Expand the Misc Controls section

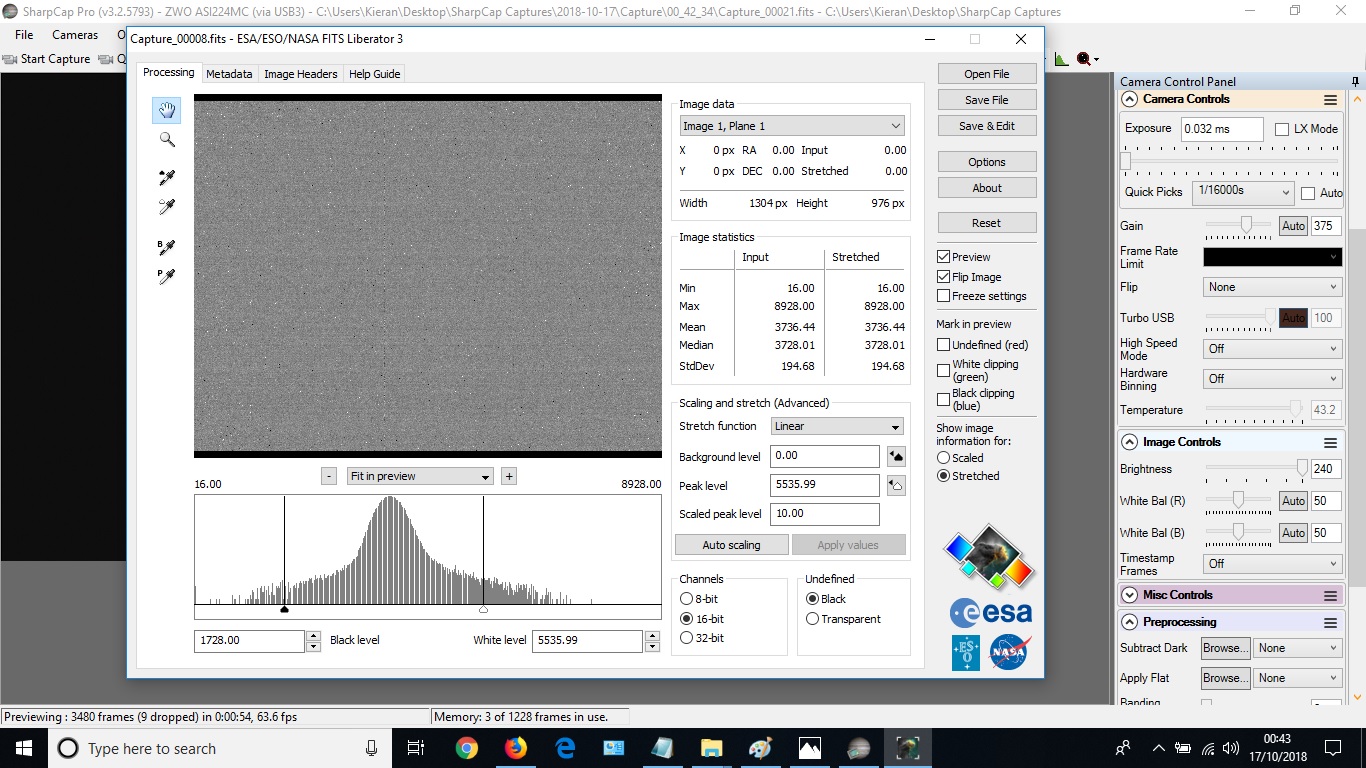coord(1129,595)
